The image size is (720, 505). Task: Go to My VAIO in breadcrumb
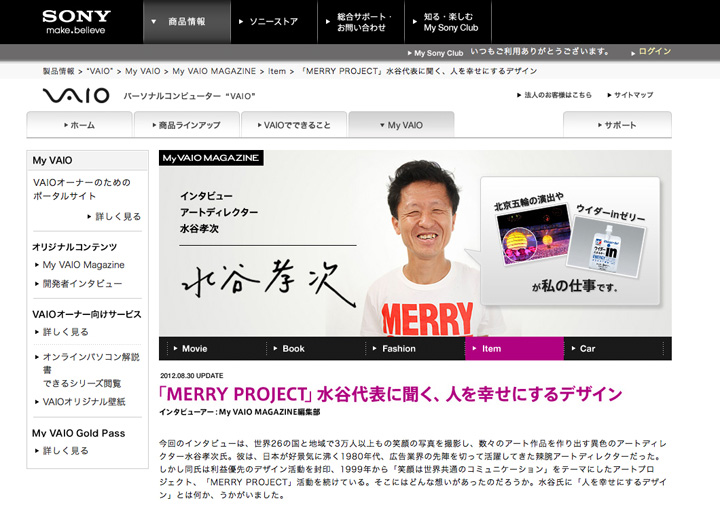click(143, 71)
